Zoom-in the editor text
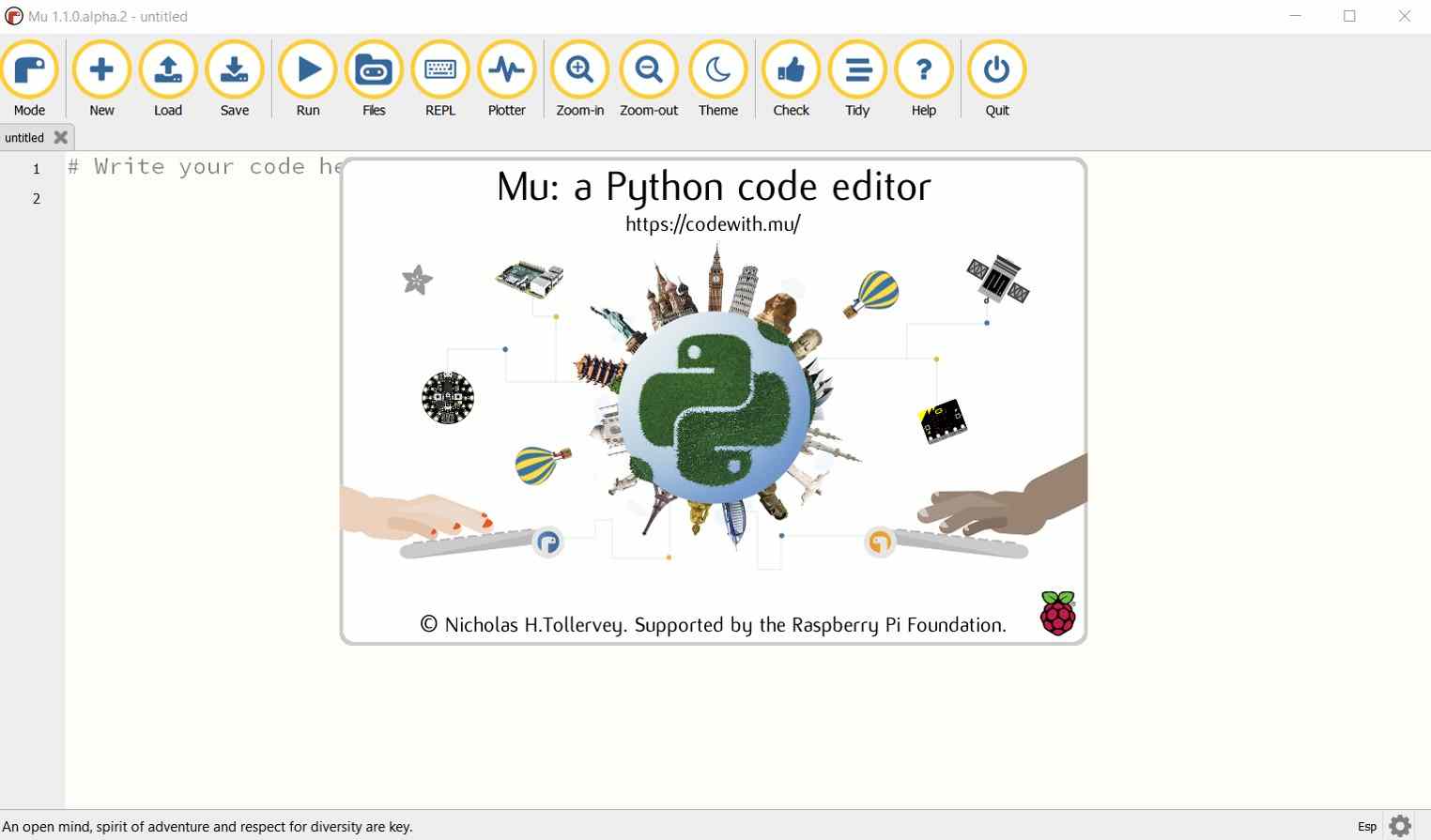This screenshot has width=1431, height=840. (579, 79)
